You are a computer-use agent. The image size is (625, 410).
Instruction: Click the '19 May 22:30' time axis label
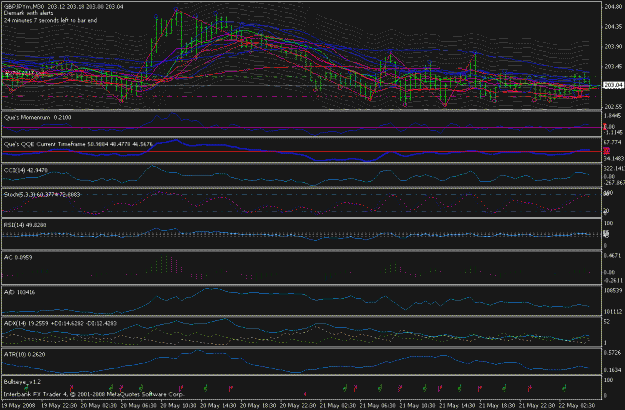[x=58, y=405]
